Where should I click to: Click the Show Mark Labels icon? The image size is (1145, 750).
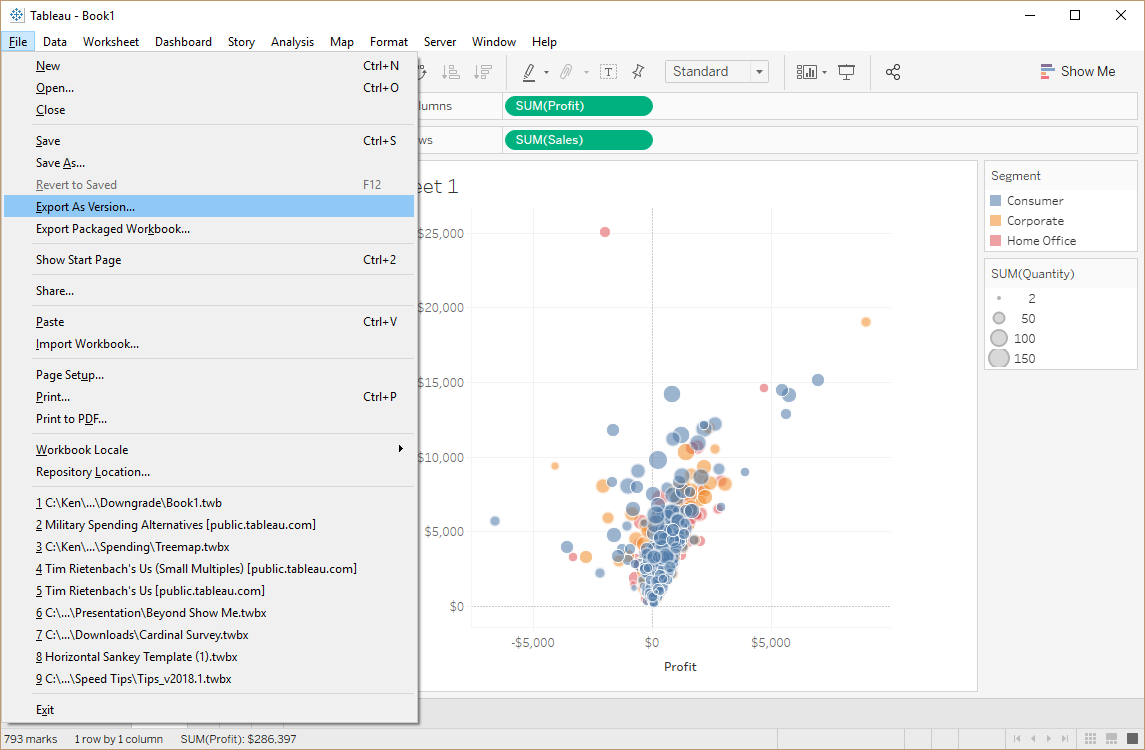(x=608, y=72)
